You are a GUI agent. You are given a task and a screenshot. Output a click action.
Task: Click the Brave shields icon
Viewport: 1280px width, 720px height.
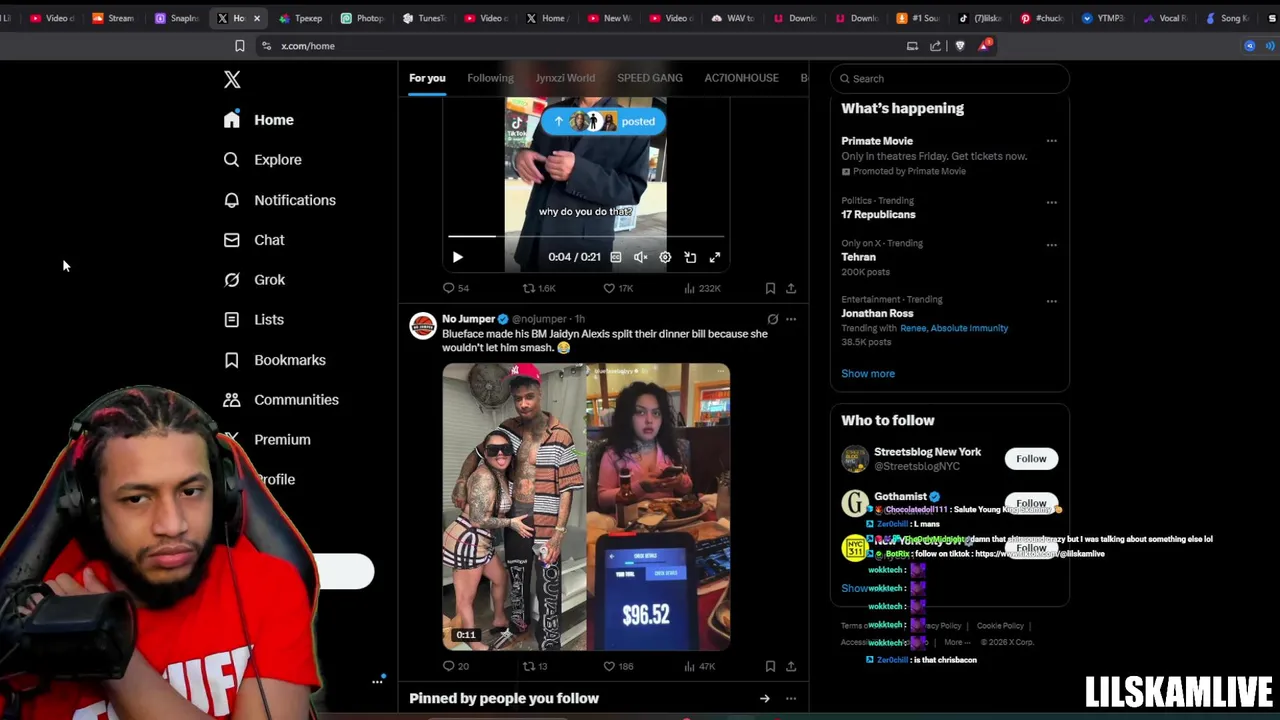960,46
